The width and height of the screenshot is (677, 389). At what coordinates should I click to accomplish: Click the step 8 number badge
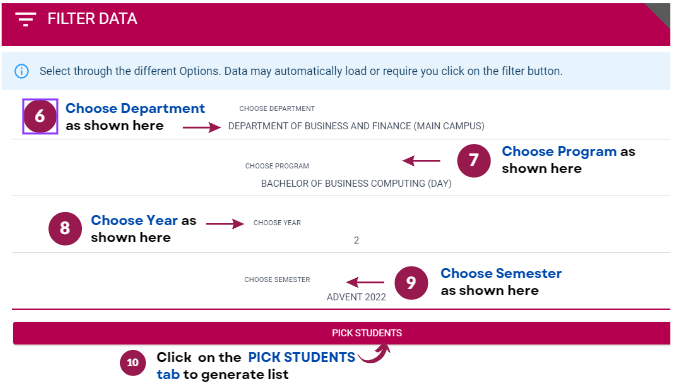coord(65,228)
